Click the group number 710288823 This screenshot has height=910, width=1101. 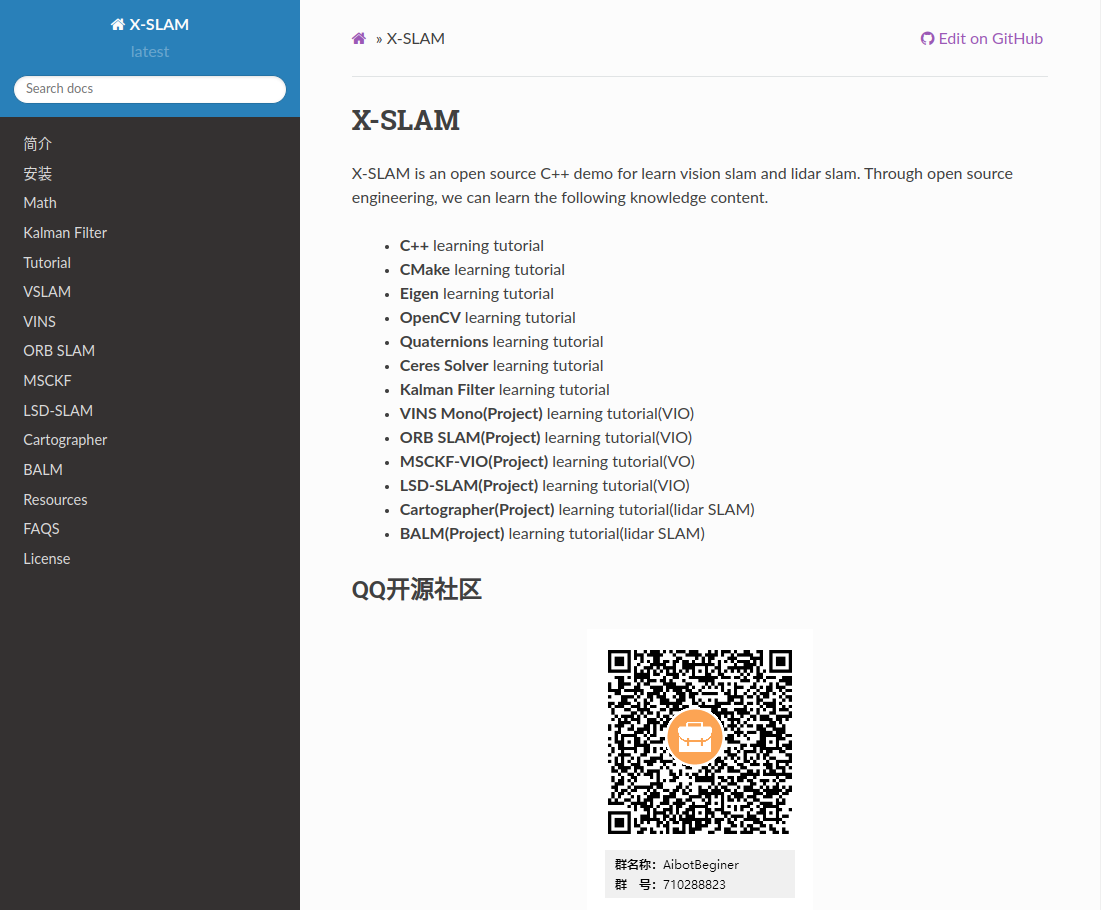point(694,885)
